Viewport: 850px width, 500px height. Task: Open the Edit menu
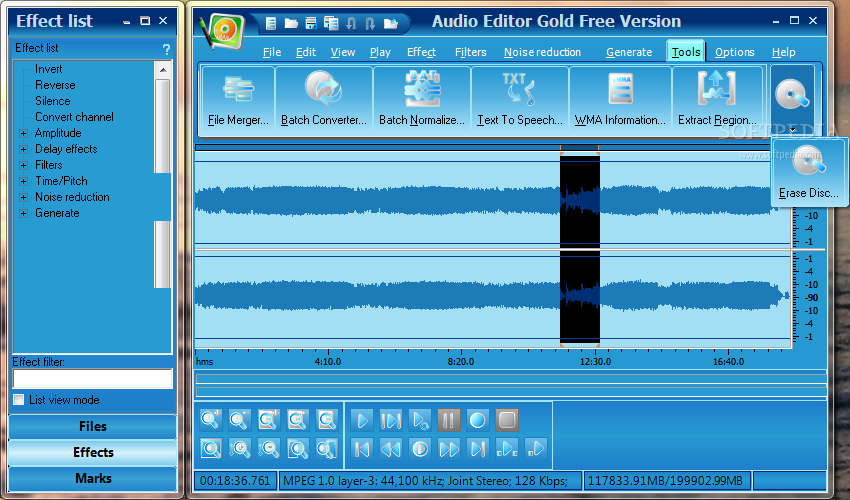point(306,52)
